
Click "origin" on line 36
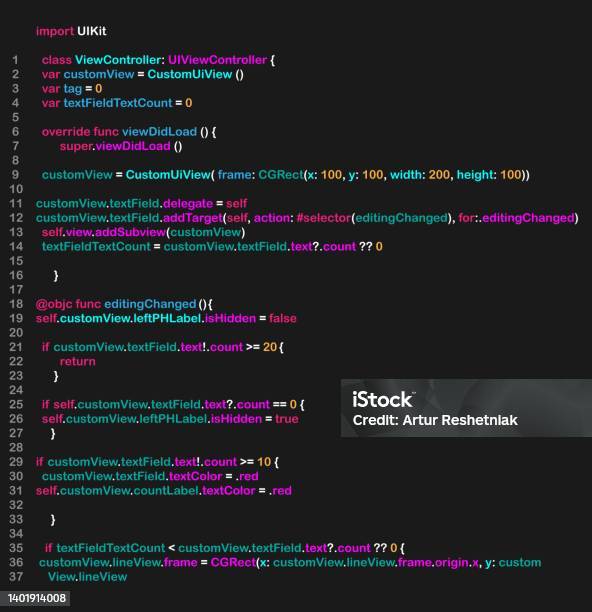(x=452, y=563)
